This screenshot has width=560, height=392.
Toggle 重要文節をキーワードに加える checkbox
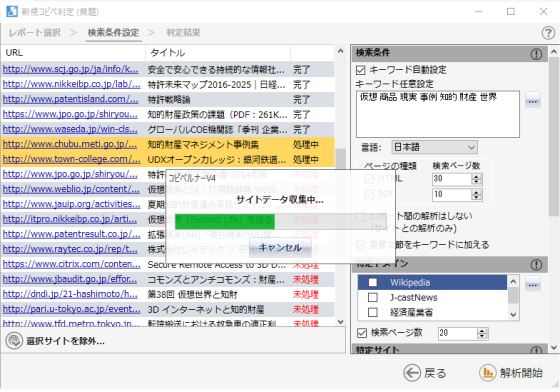click(361, 245)
